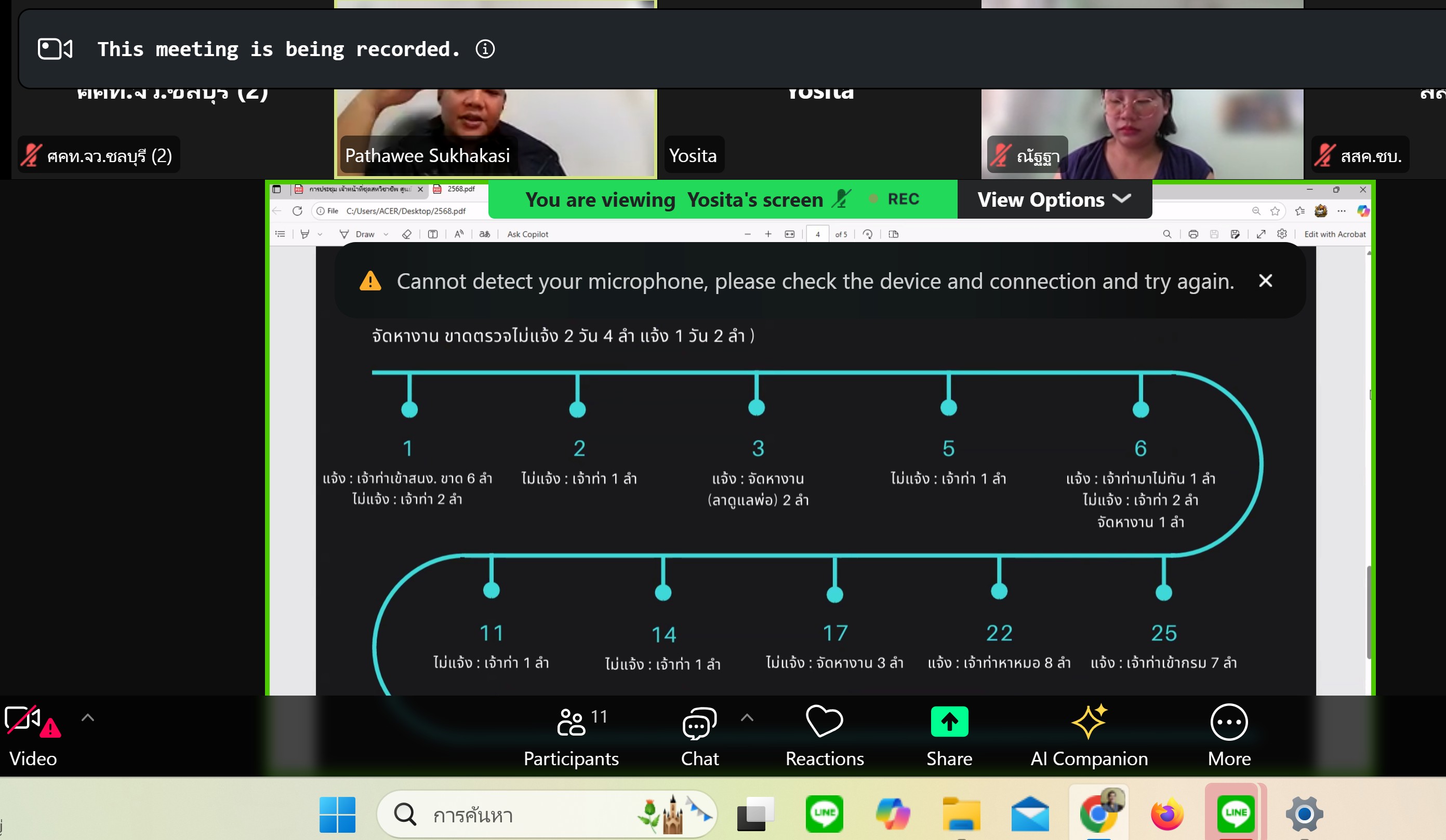Image resolution: width=1446 pixels, height=840 pixels.
Task: Select Pathawee Sukhakasi's video tile
Action: [x=496, y=133]
